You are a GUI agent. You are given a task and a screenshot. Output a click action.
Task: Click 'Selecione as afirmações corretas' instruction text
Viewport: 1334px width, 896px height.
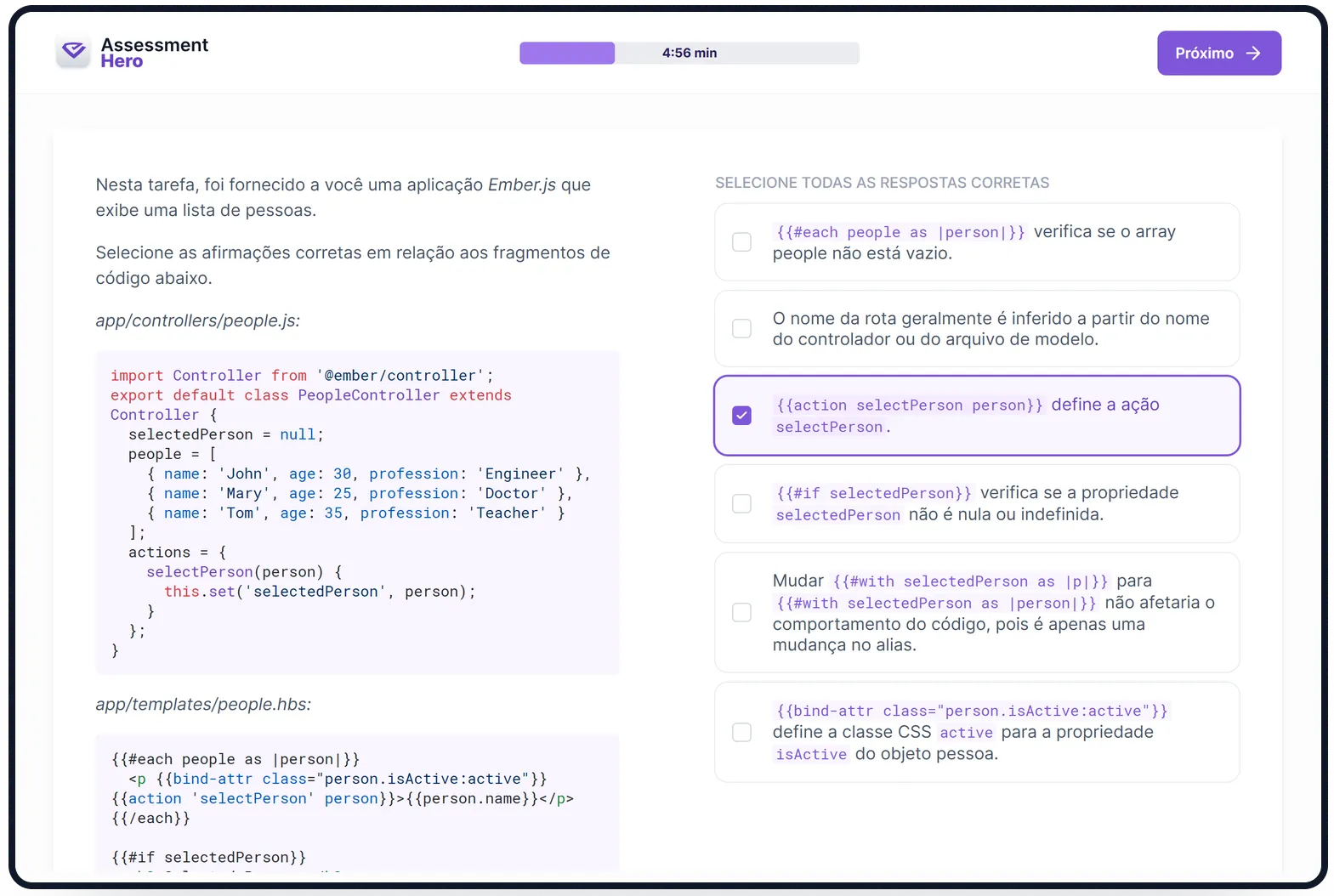coord(353,265)
